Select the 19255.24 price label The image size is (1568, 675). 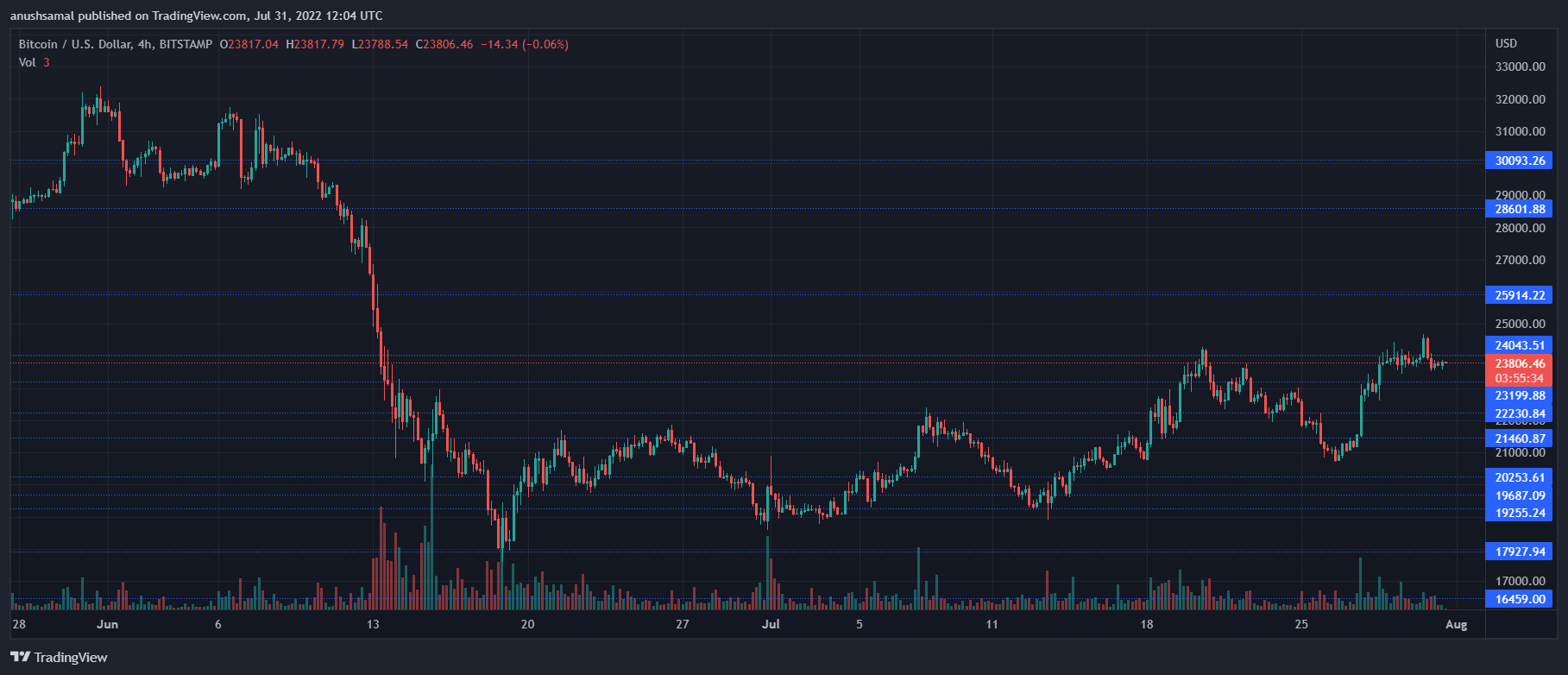1519,513
